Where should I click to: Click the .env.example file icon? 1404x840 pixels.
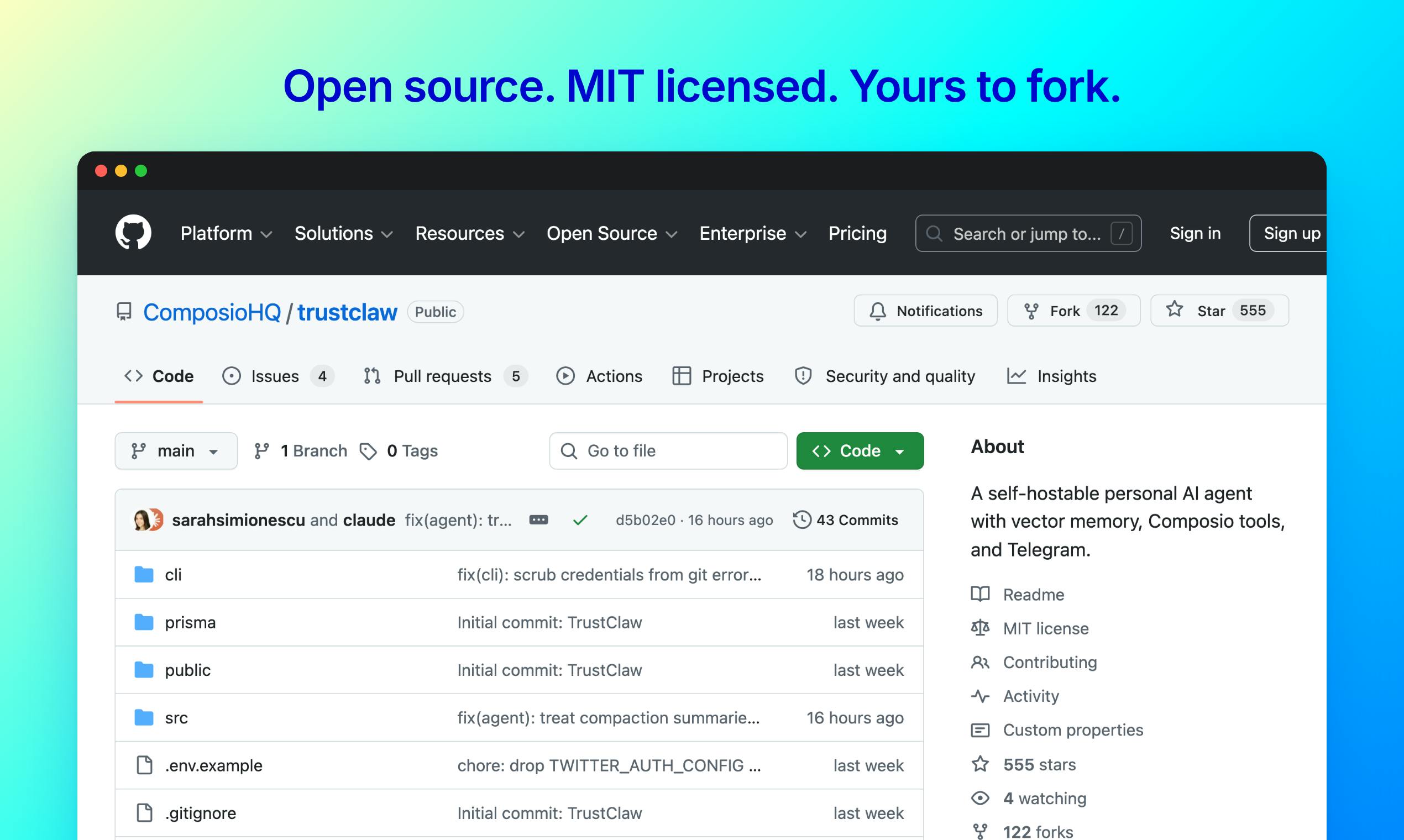[x=145, y=765]
